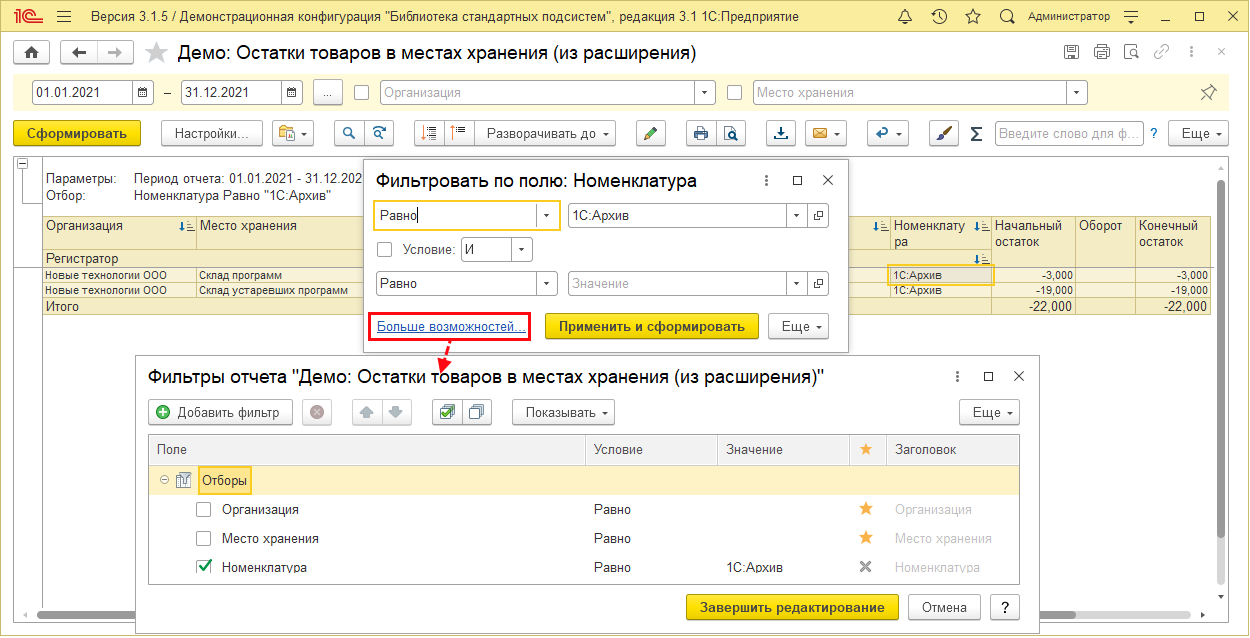Toggle cross mark for Номенклатура filter row
The width and height of the screenshot is (1250, 638).
(x=866, y=567)
